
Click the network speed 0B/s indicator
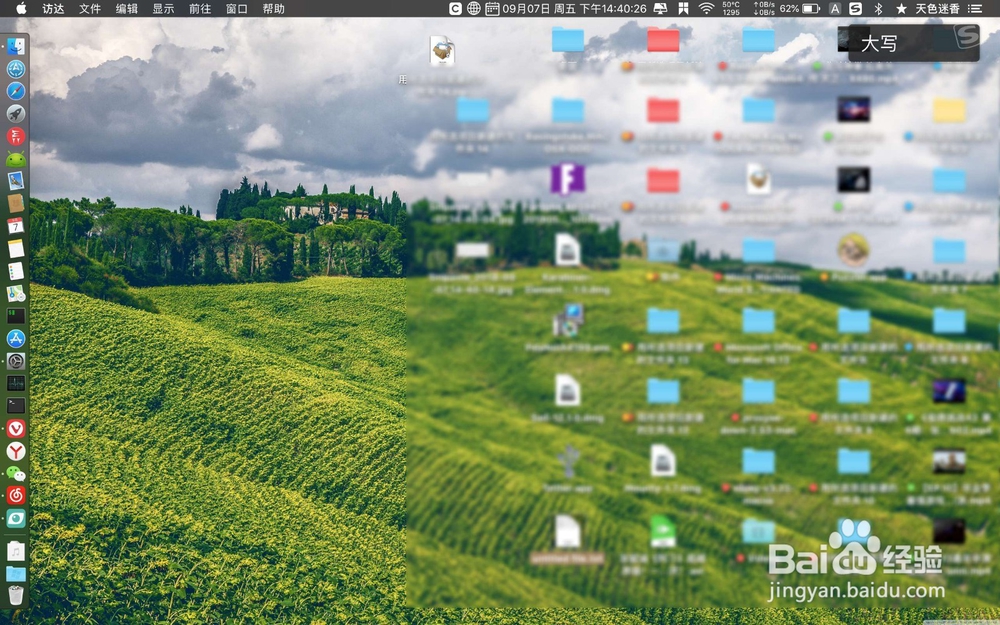pyautogui.click(x=764, y=8)
